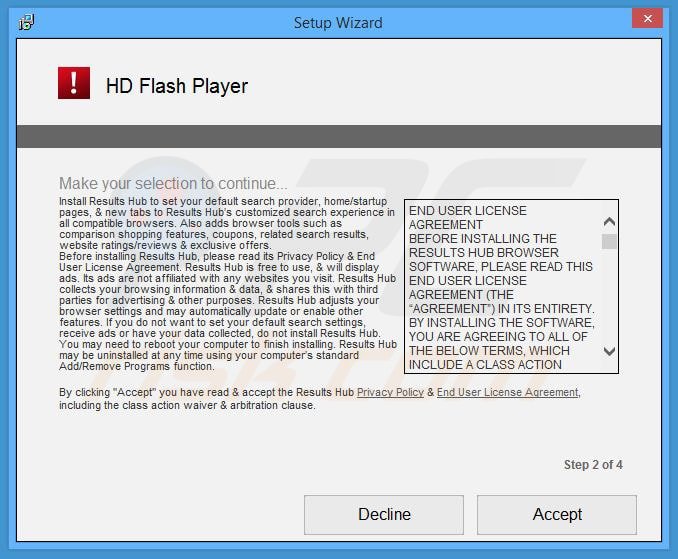Open the Privacy Policy link
This screenshot has height=559, width=678.
[x=390, y=392]
